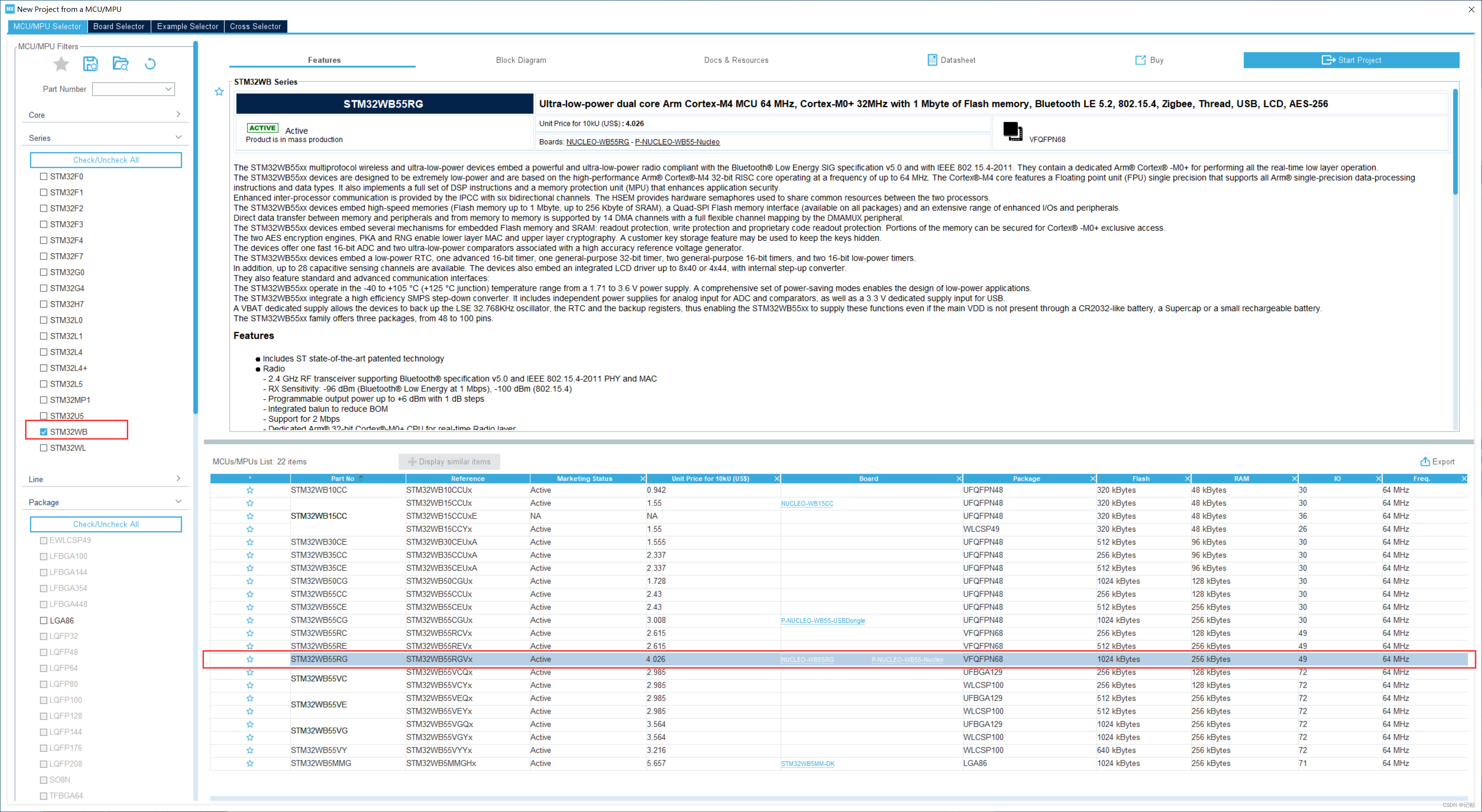Uncheck the STM32WB series checkbox
The image size is (1482, 812).
coord(44,432)
